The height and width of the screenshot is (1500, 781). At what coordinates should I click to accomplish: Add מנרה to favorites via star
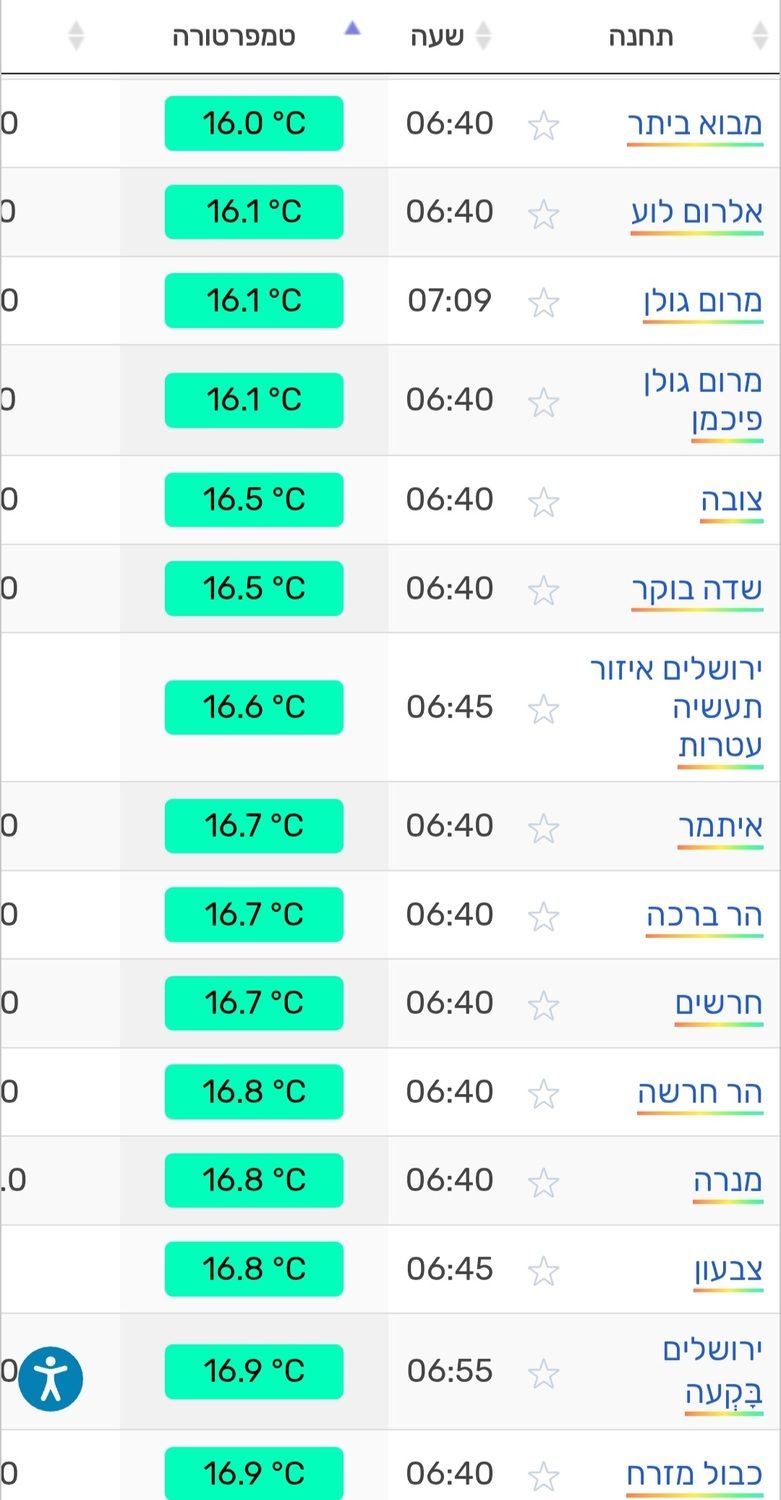pos(543,1182)
